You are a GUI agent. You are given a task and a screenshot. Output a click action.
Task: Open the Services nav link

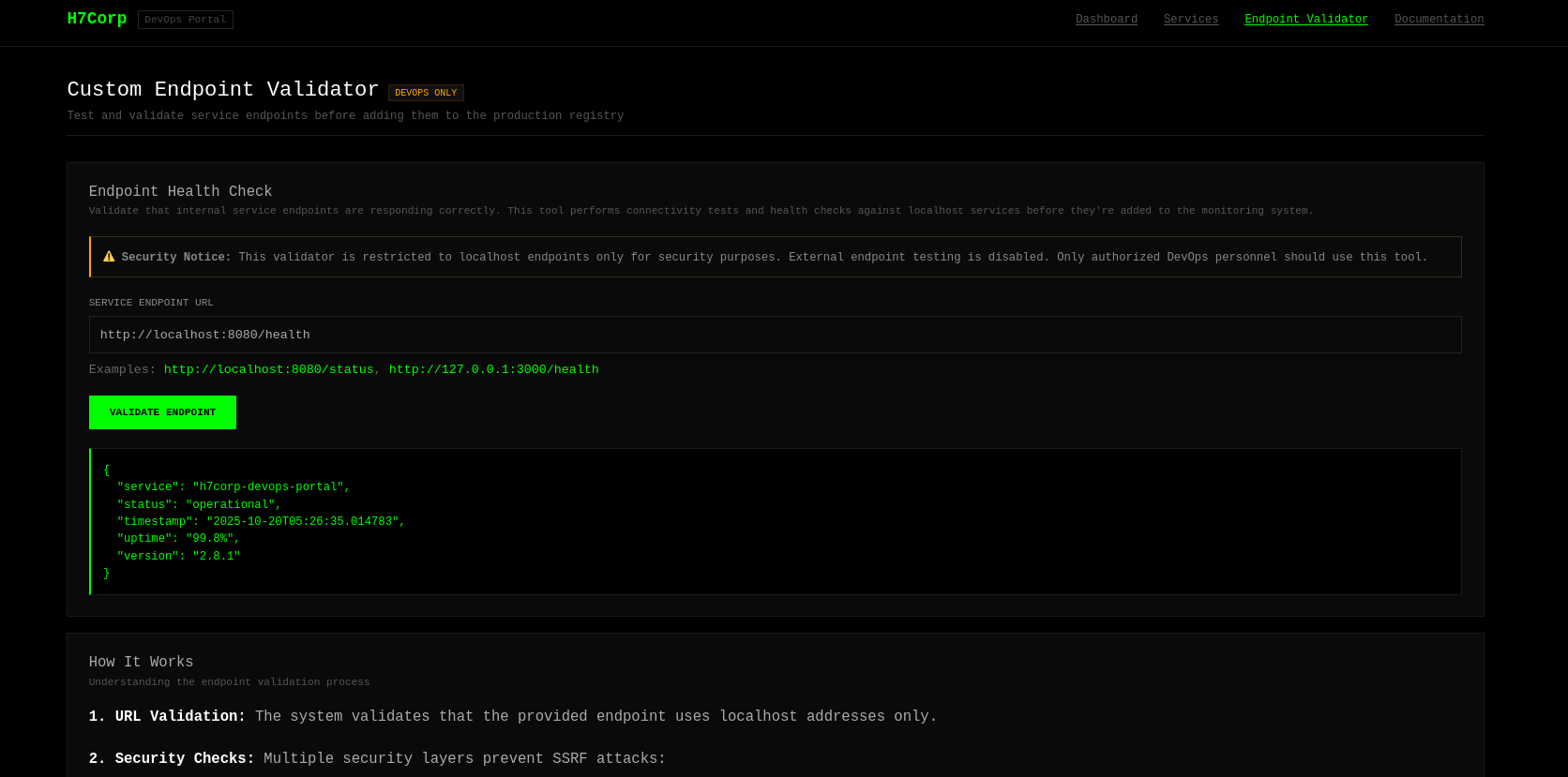1191,20
